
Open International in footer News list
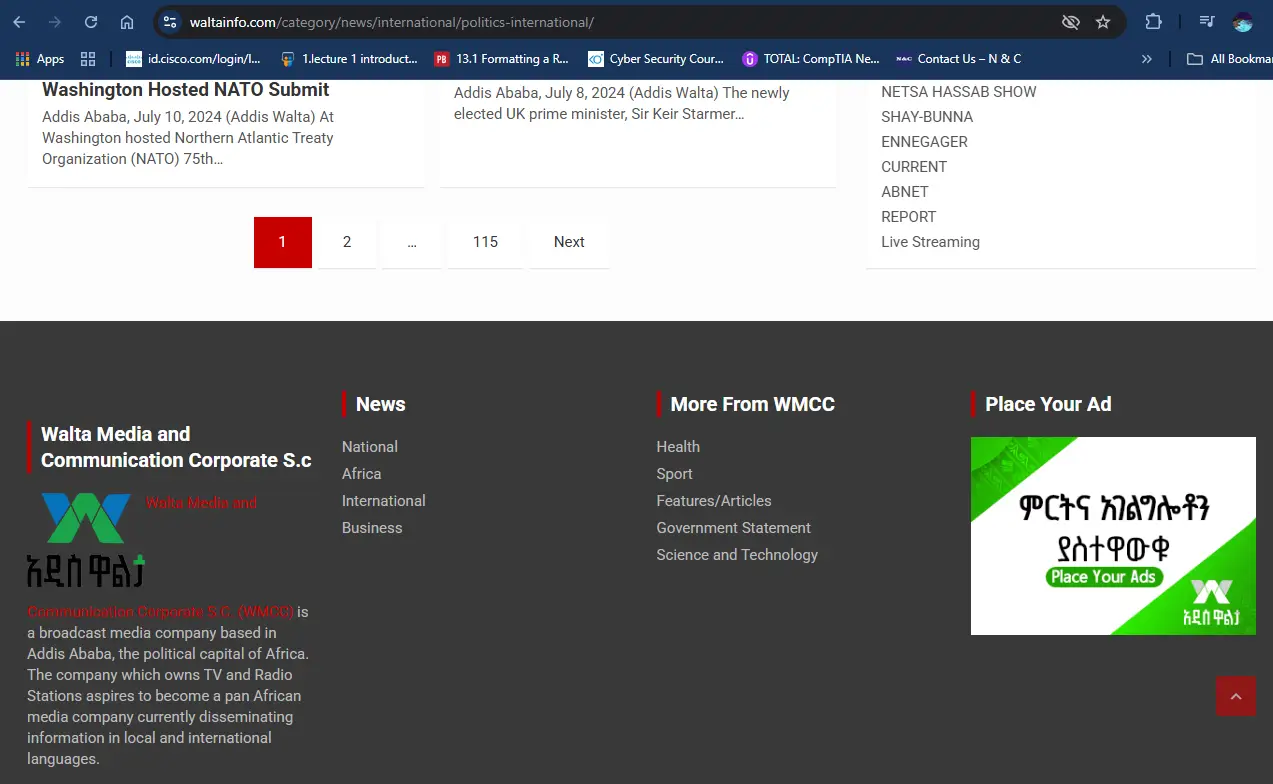click(384, 501)
